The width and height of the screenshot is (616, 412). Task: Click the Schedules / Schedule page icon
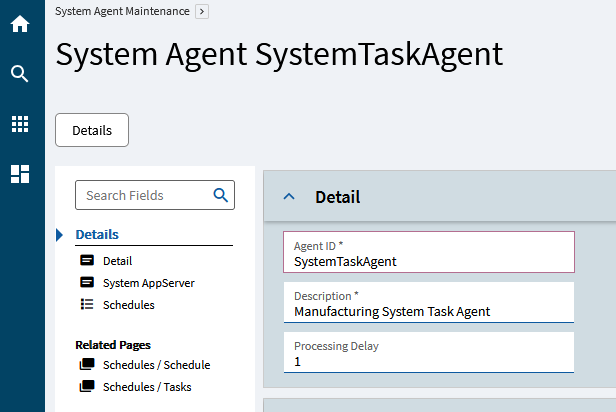(x=87, y=364)
